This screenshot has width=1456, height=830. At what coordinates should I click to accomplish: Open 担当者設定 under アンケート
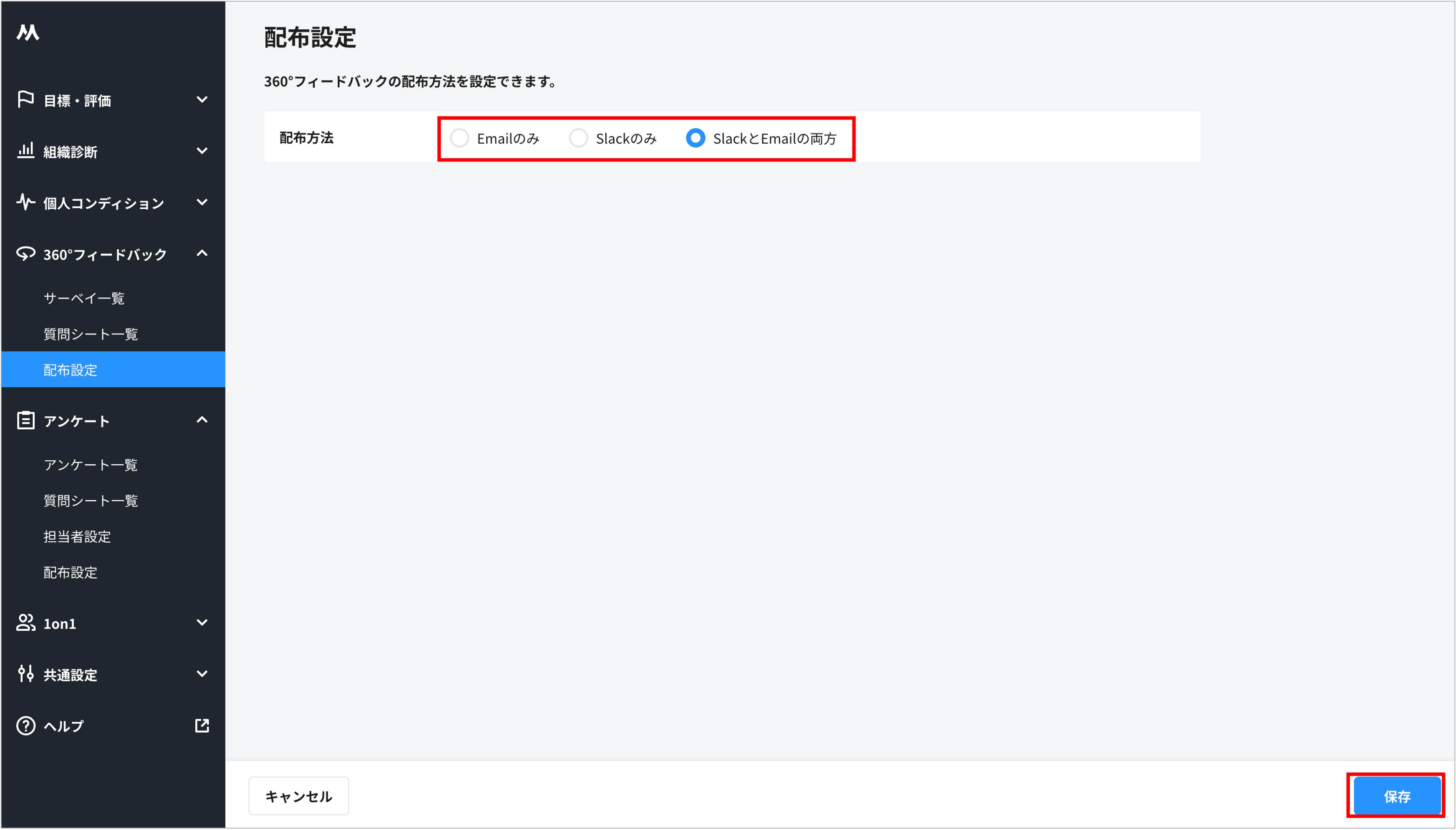pos(77,536)
